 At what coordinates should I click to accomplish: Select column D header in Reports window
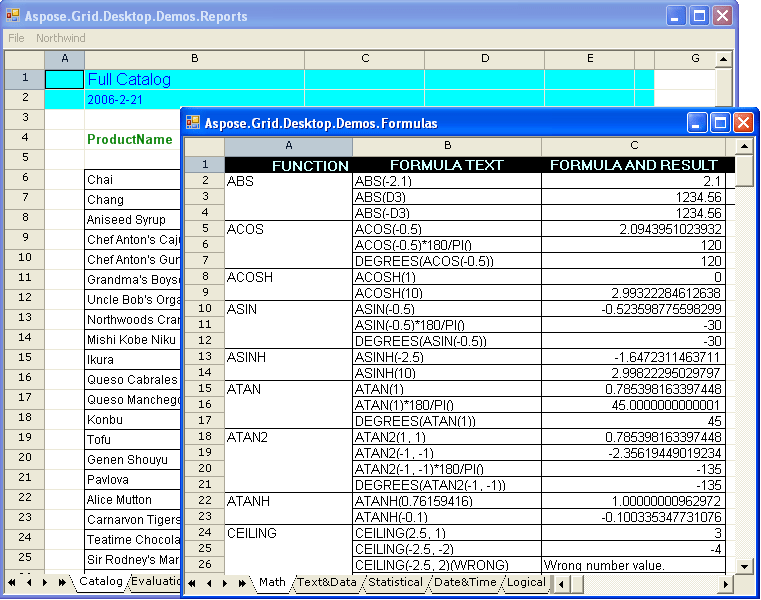(485, 58)
